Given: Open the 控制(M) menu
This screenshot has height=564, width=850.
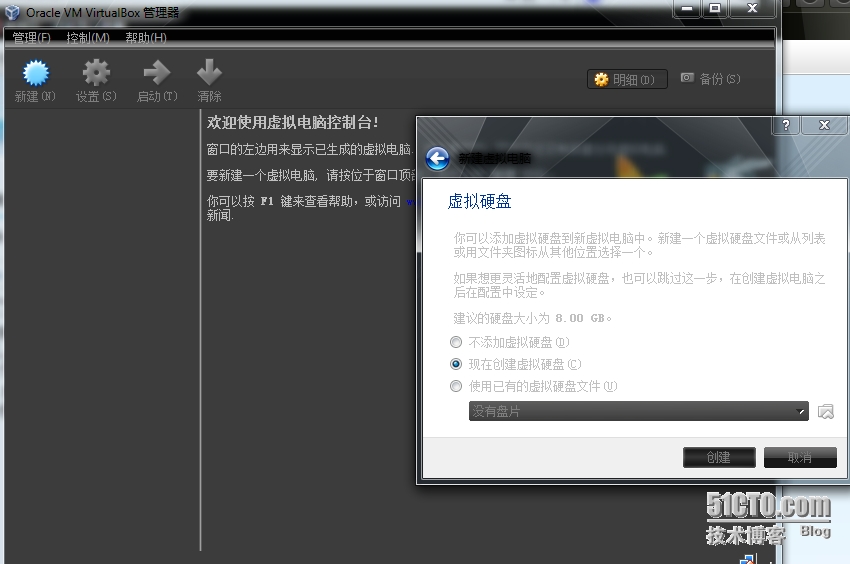Looking at the screenshot, I should tap(88, 37).
